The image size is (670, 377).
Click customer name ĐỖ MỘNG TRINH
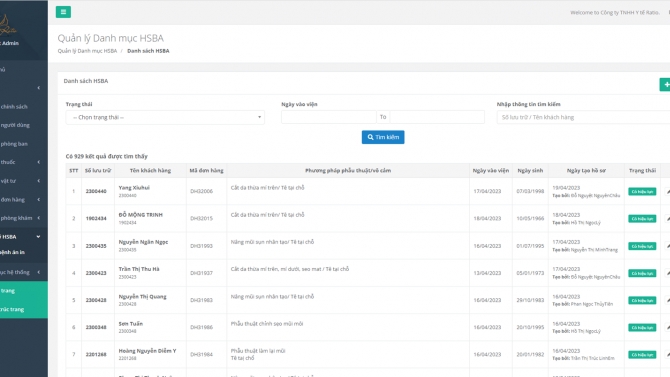point(141,215)
